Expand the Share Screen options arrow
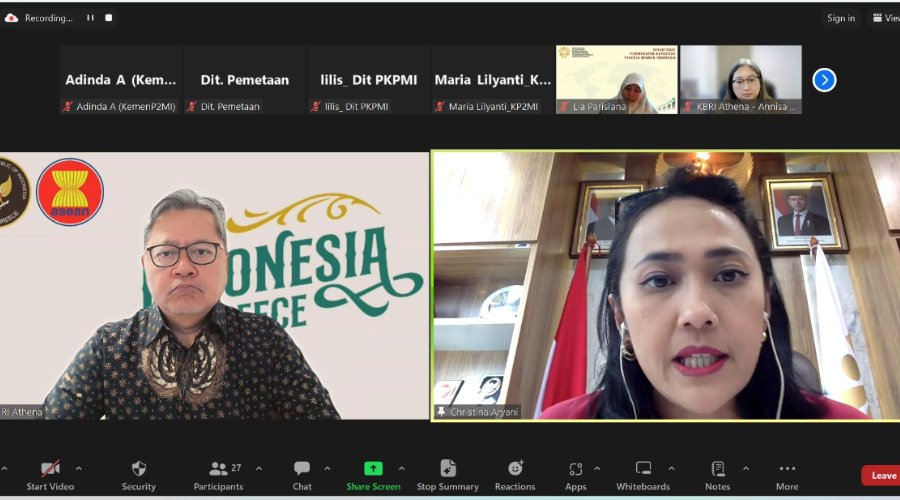The height and width of the screenshot is (500, 900). tap(402, 468)
